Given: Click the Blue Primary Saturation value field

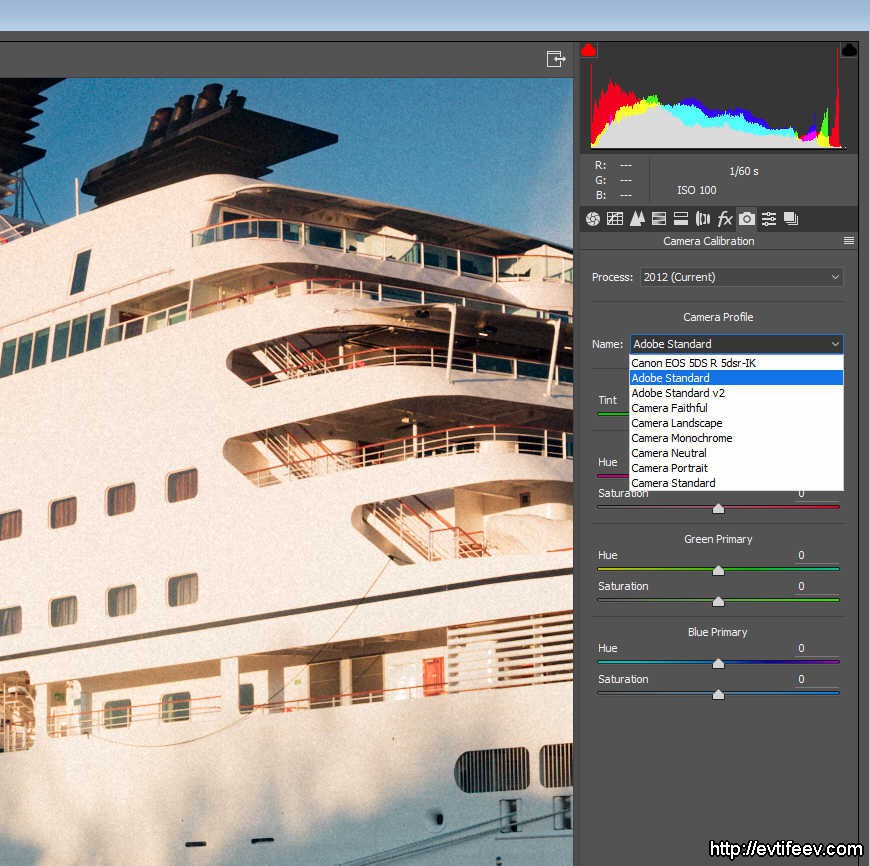Looking at the screenshot, I should (816, 680).
